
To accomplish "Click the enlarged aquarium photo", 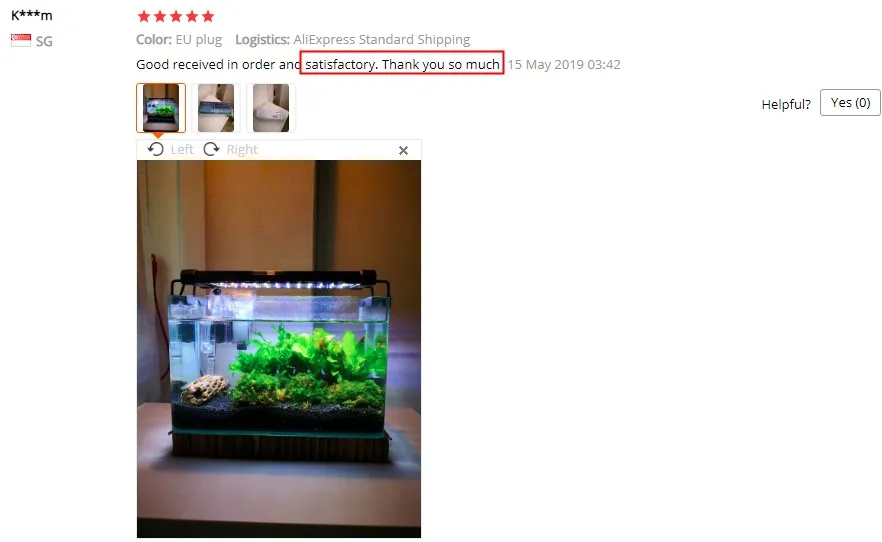I will click(x=279, y=349).
